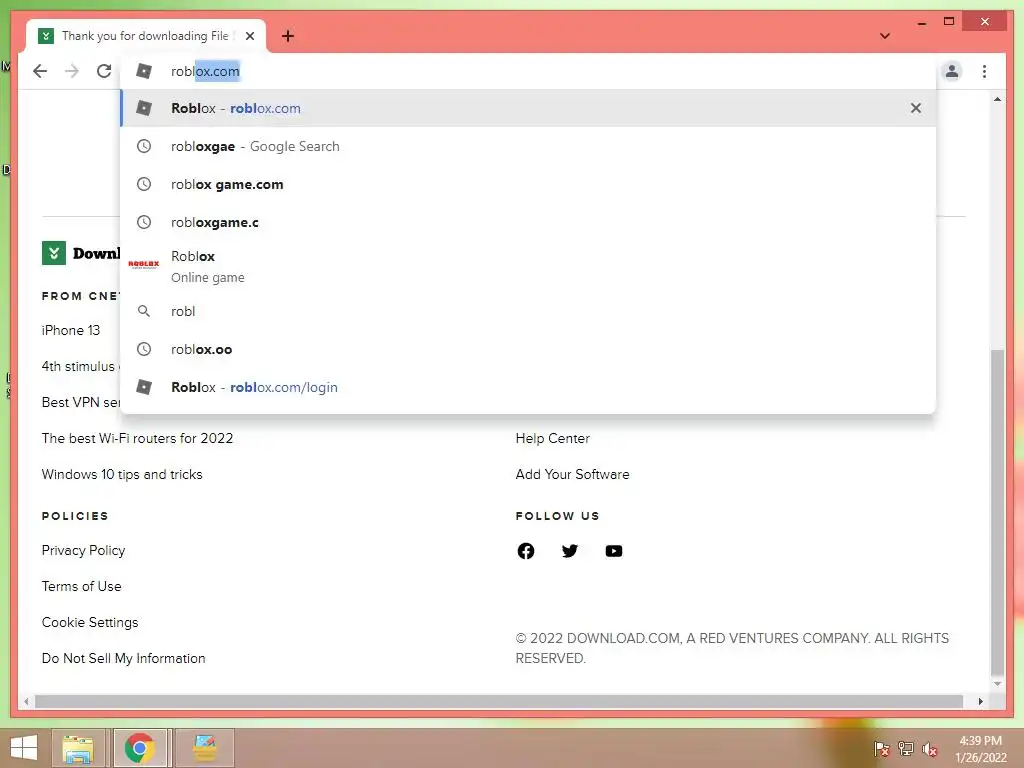Click the Roblox logo thumbnail in suggestions
This screenshot has height=768, width=1024.
pos(144,264)
